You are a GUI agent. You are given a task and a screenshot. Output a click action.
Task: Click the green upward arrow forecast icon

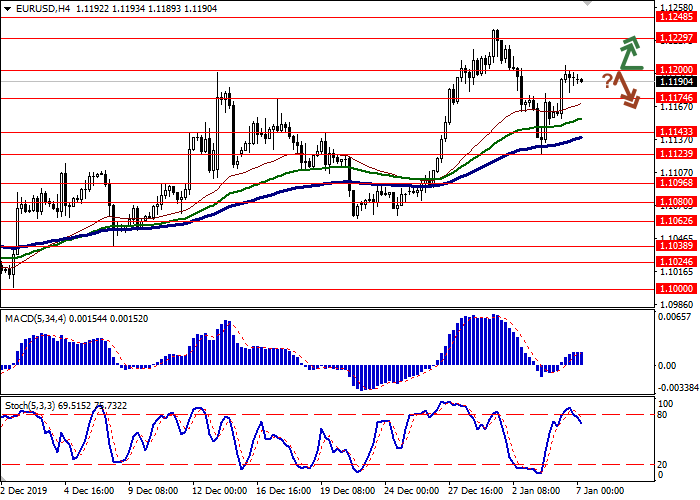[x=628, y=52]
